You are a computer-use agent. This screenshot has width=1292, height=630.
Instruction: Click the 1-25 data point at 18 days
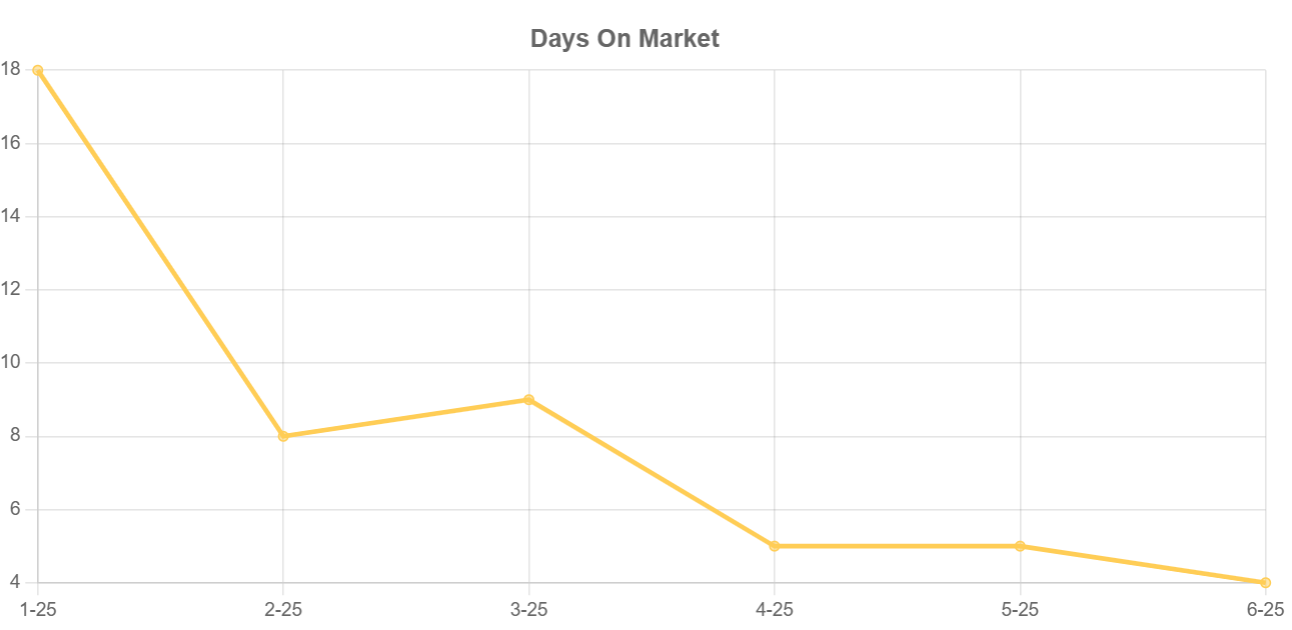(x=38, y=70)
